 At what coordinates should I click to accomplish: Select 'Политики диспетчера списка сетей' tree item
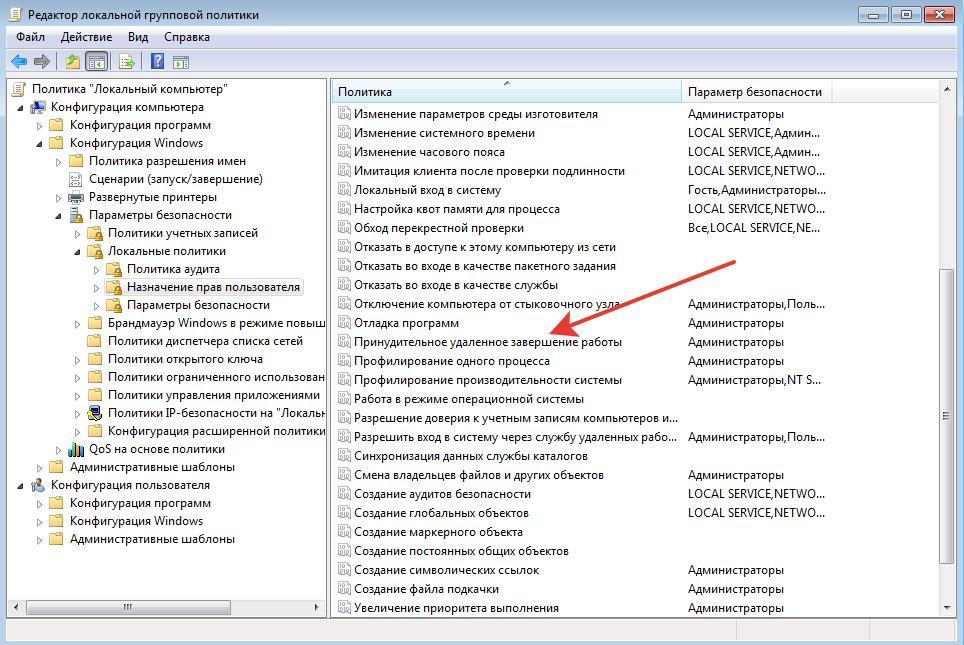[205, 341]
